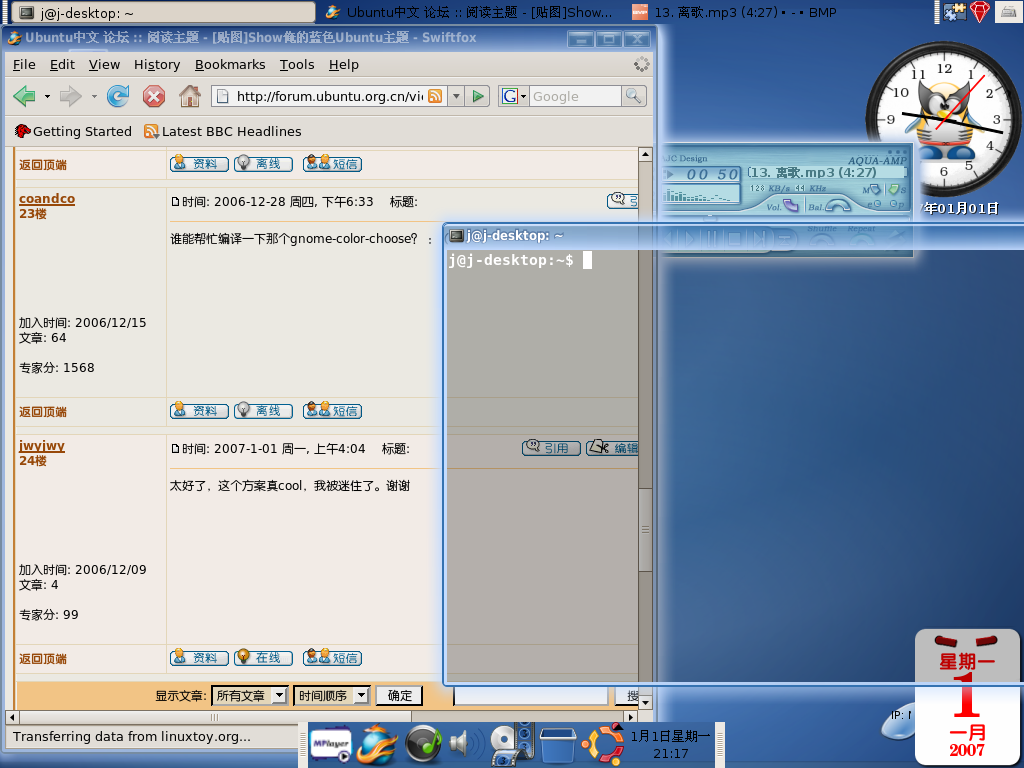
Task: Click in the Google search input field
Action: tap(575, 97)
